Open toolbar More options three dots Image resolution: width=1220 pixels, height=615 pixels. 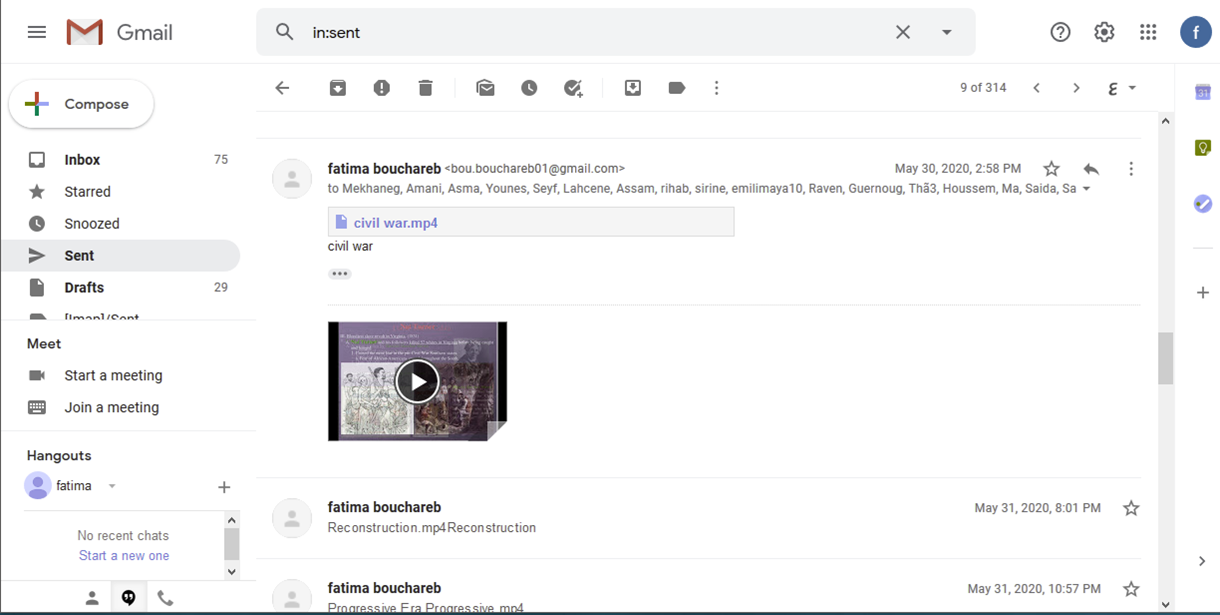[x=716, y=88]
